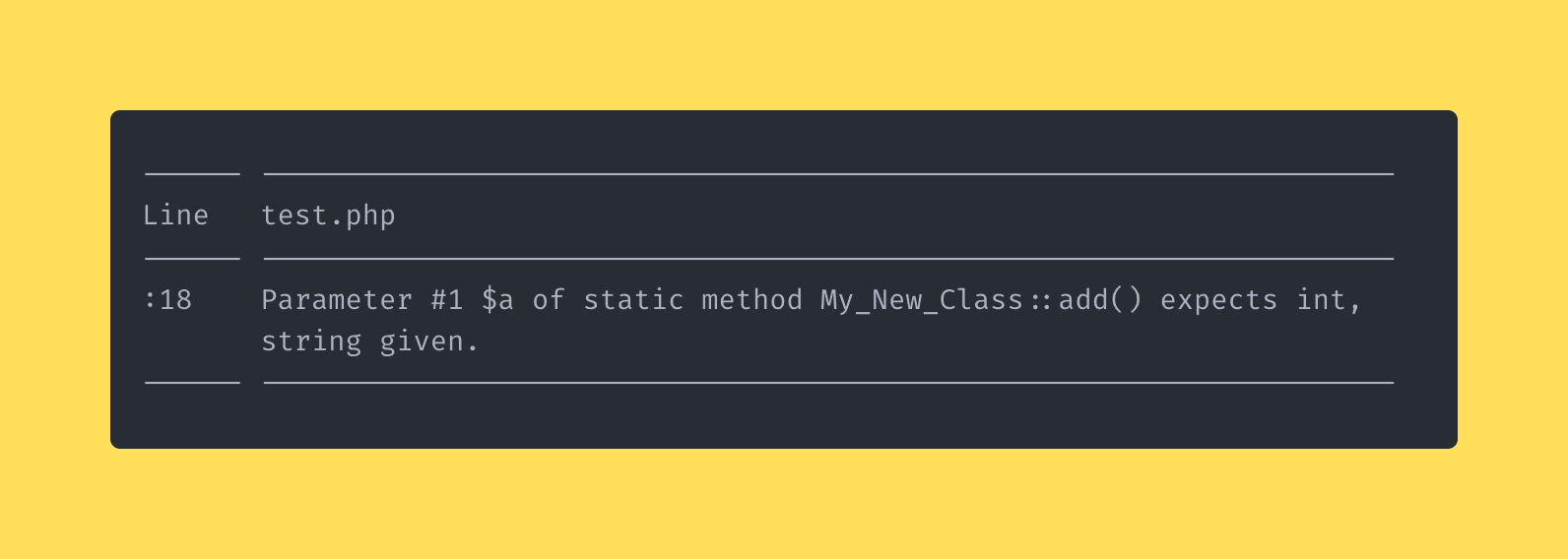Select the word "expects"
The width and height of the screenshot is (1568, 559).
[x=1219, y=301]
